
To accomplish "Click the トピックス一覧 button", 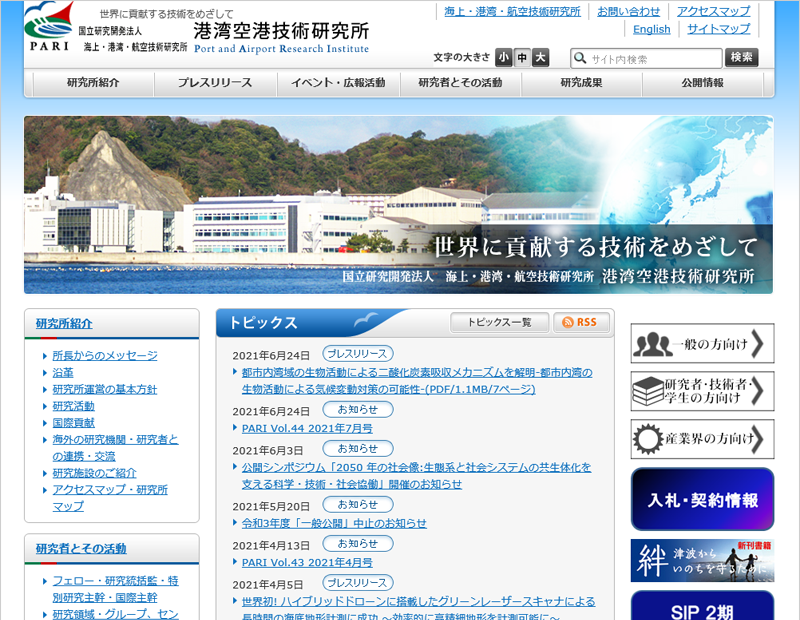I will click(499, 323).
